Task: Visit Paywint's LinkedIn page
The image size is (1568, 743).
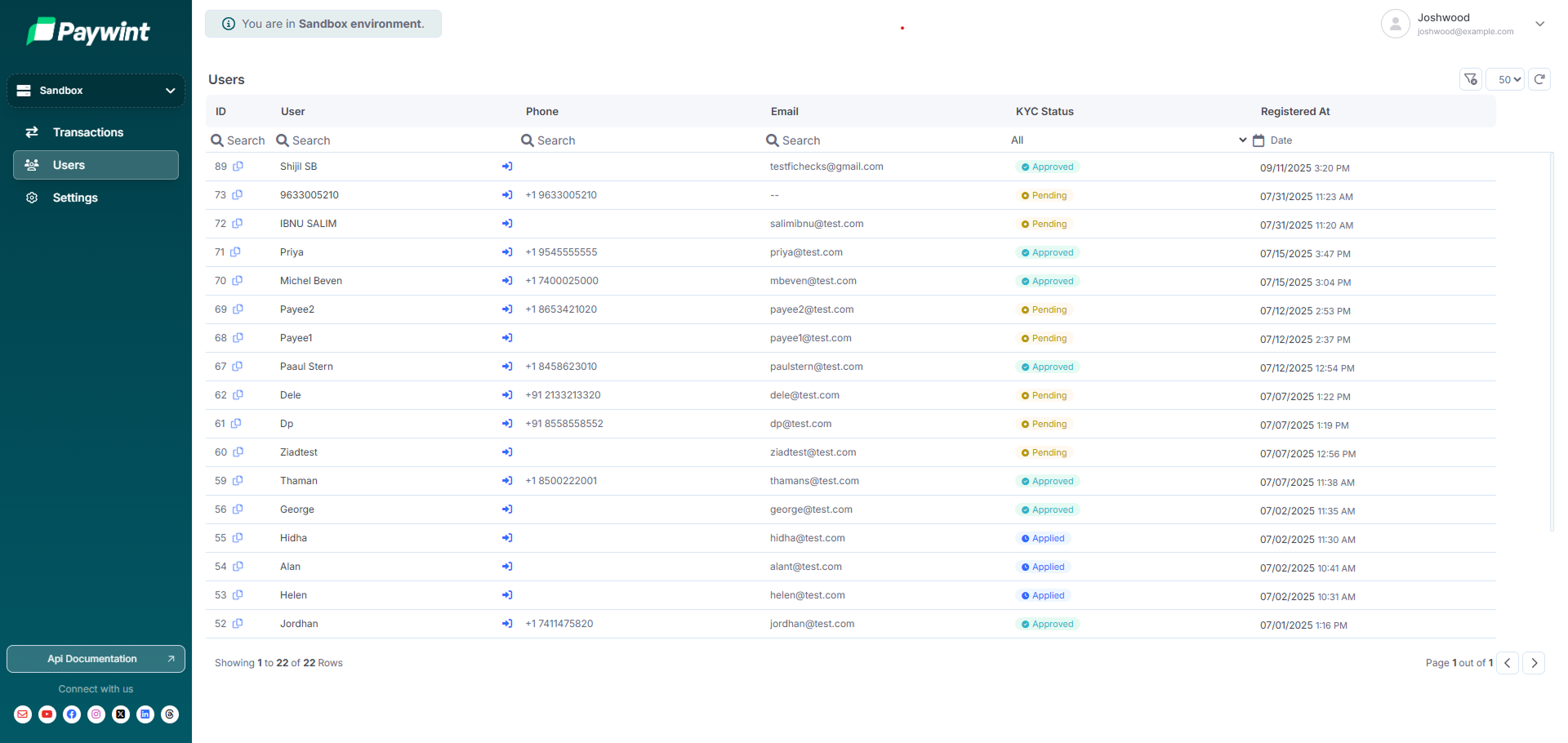Action: pyautogui.click(x=145, y=714)
